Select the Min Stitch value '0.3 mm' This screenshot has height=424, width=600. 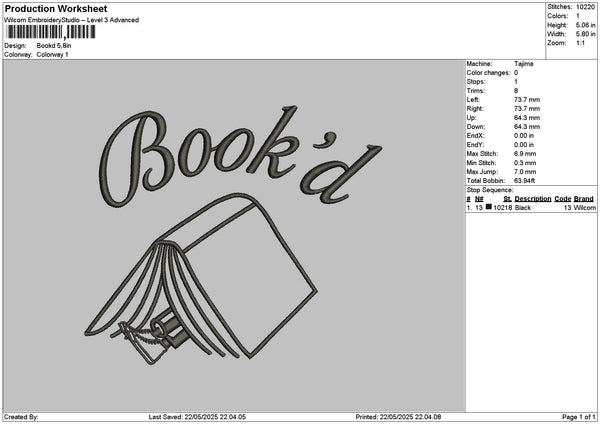coord(525,163)
